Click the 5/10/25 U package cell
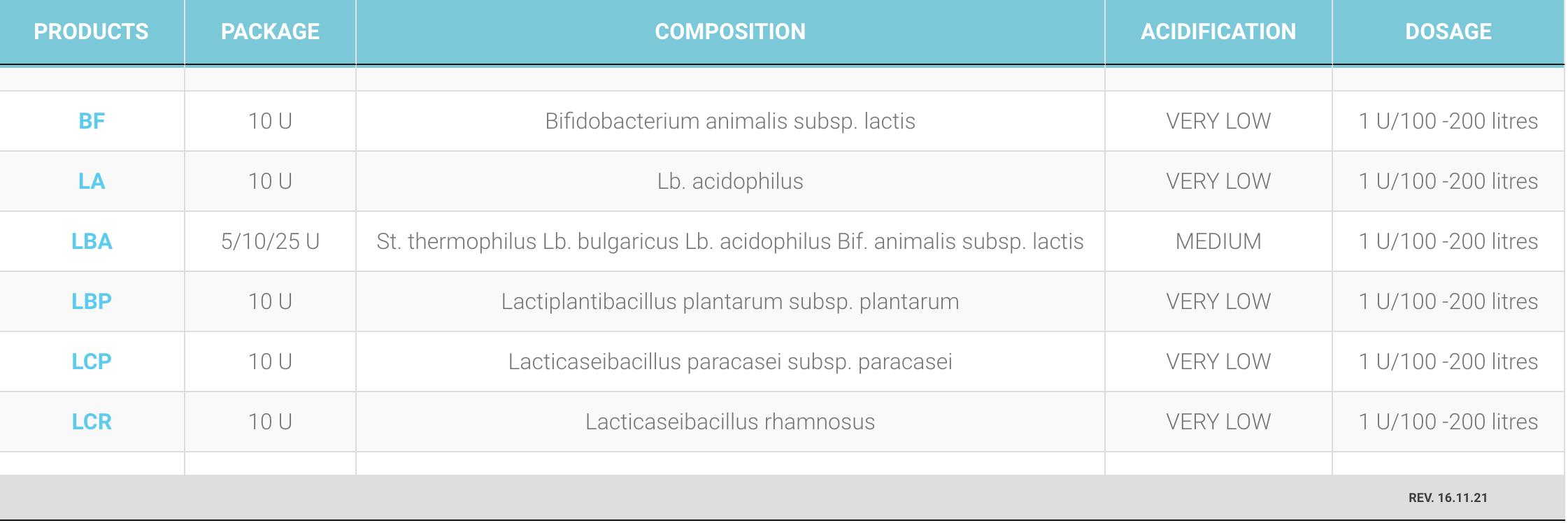The height and width of the screenshot is (523, 1568). coord(270,241)
